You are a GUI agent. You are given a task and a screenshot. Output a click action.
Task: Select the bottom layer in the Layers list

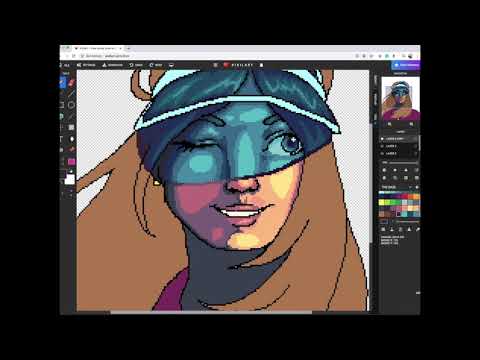point(399,153)
